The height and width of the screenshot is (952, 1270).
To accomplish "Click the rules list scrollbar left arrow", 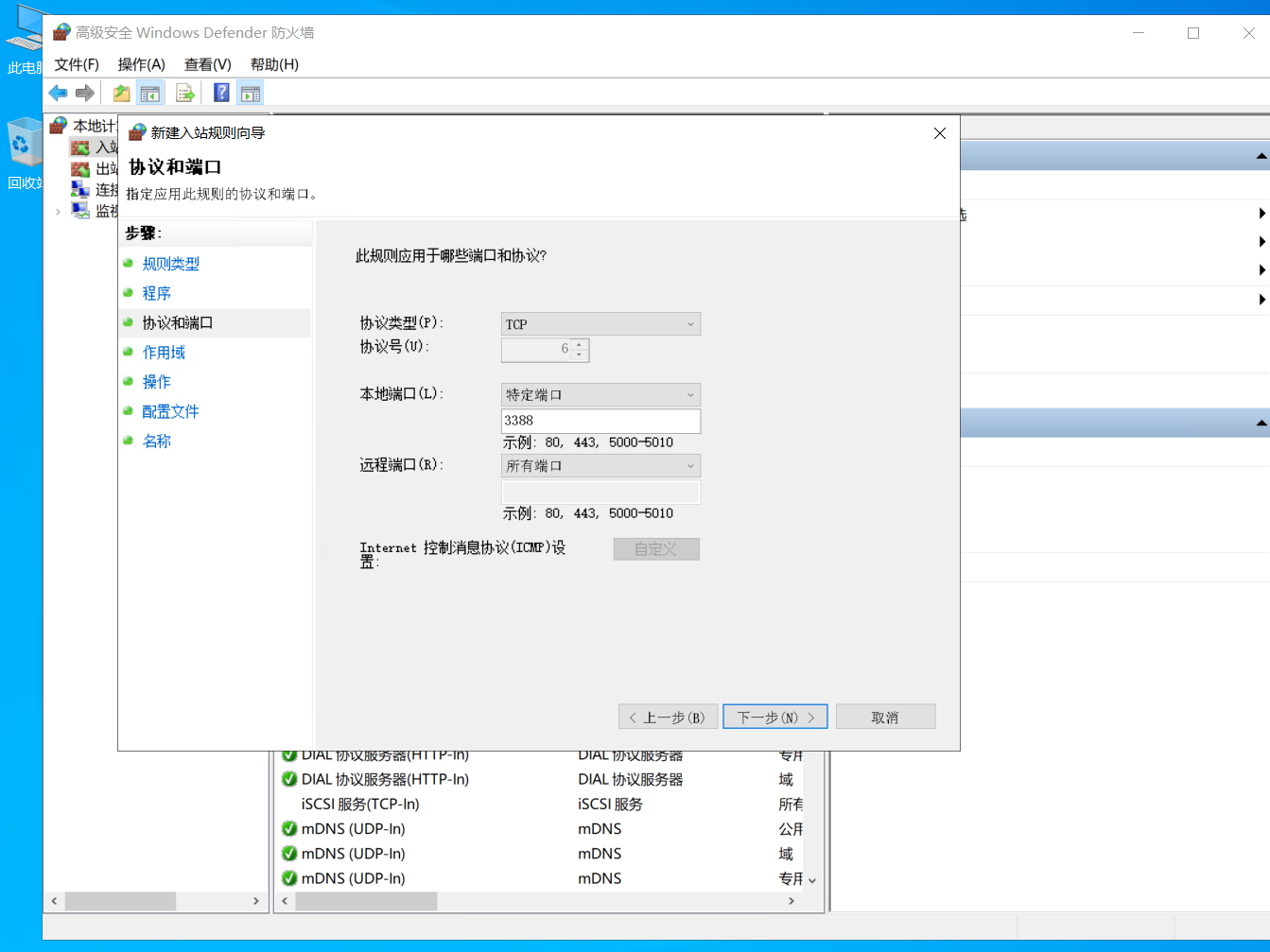I will (285, 901).
